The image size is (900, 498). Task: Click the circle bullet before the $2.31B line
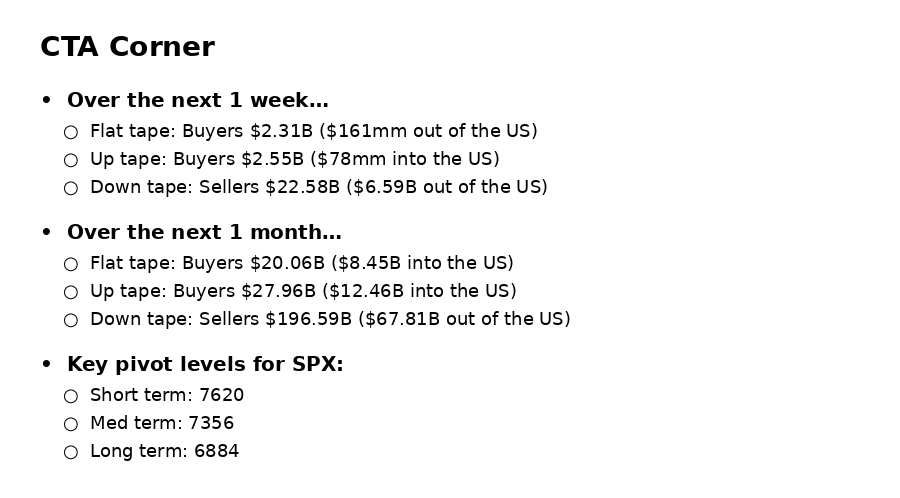tap(71, 133)
